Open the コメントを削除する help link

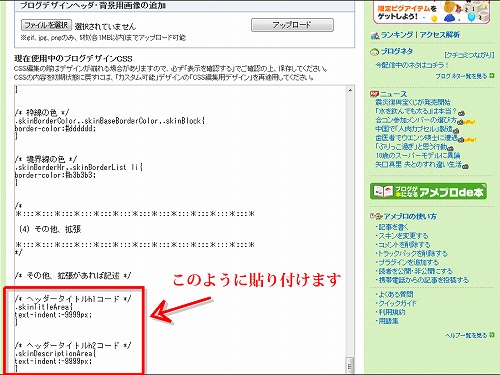[404, 245]
